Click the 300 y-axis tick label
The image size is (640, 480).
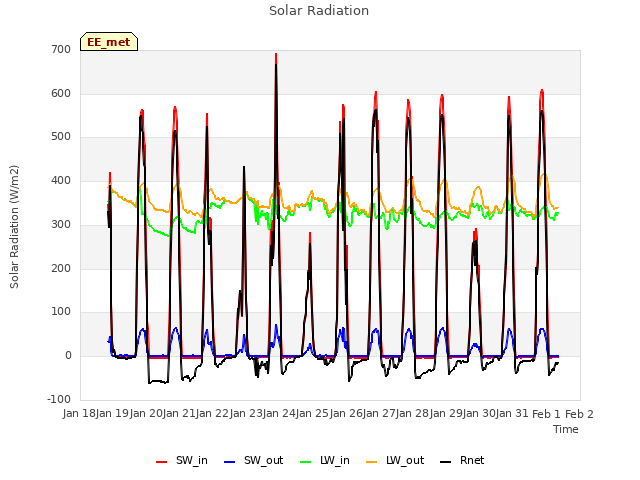[x=61, y=224]
